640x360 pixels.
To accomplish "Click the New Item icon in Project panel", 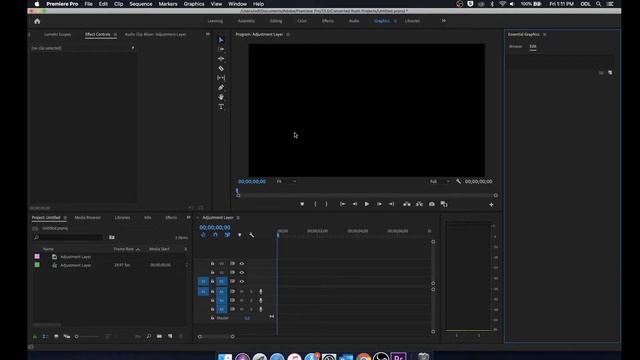I will [170, 336].
